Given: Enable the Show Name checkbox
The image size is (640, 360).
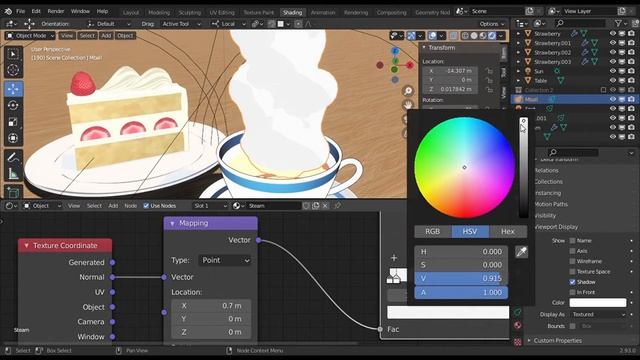Looking at the screenshot, I should pos(572,240).
